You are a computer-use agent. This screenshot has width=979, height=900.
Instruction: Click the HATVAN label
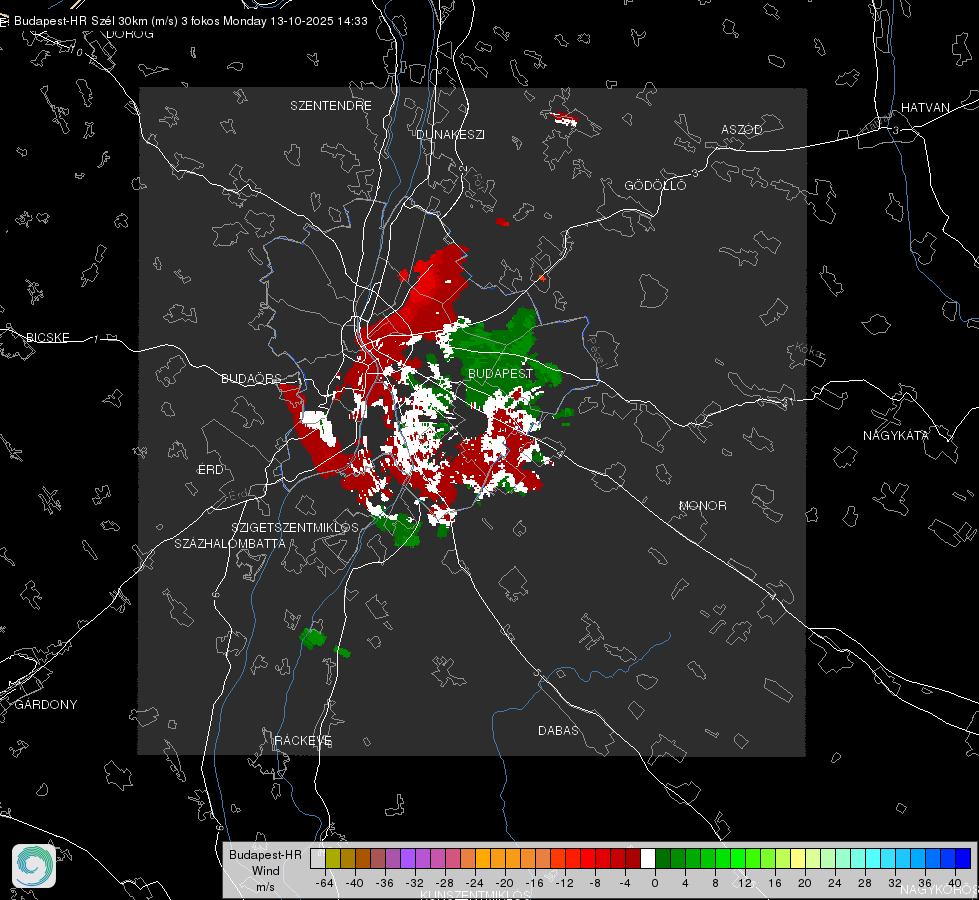[x=925, y=108]
